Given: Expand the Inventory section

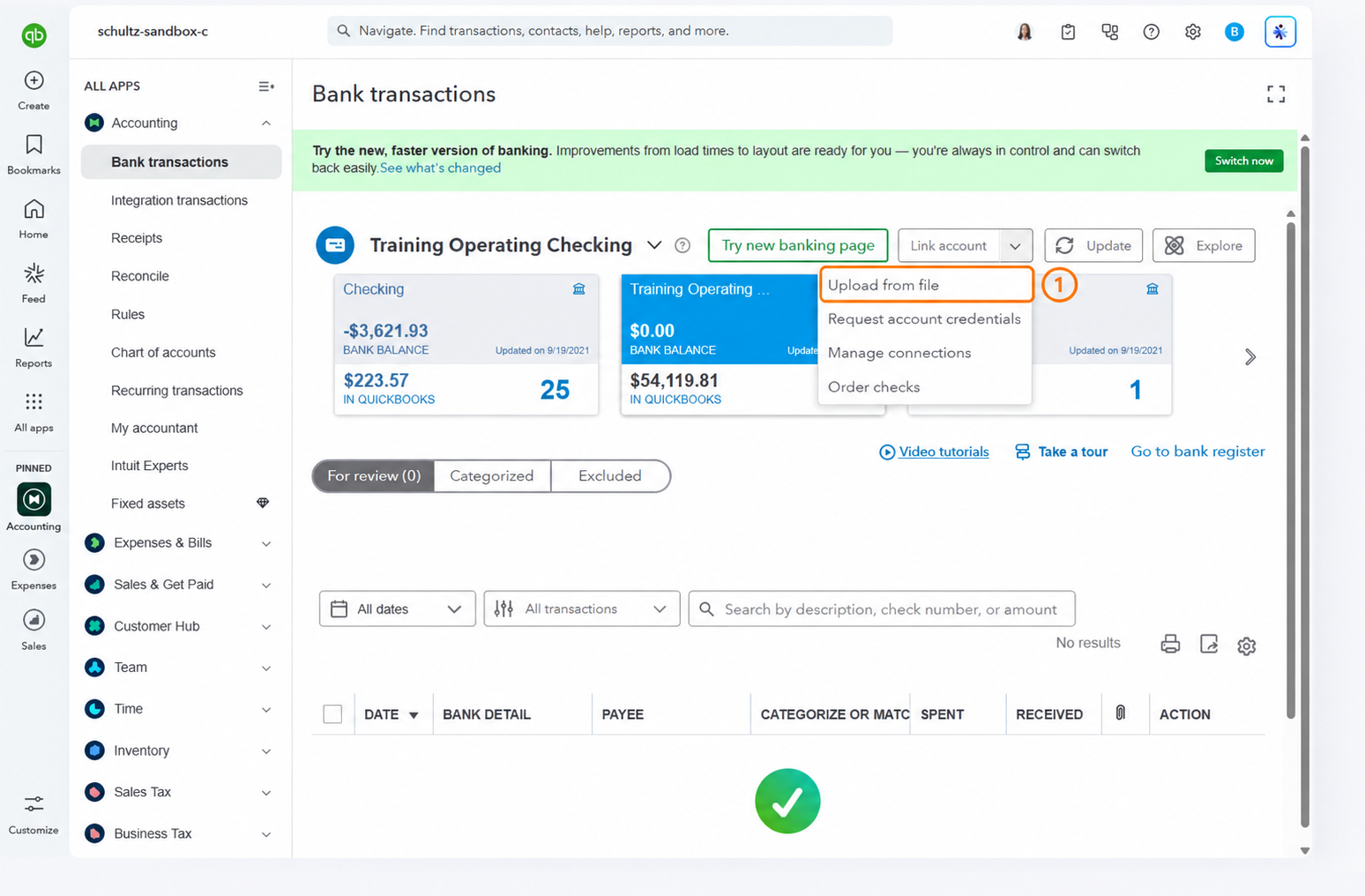Looking at the screenshot, I should tap(265, 750).
